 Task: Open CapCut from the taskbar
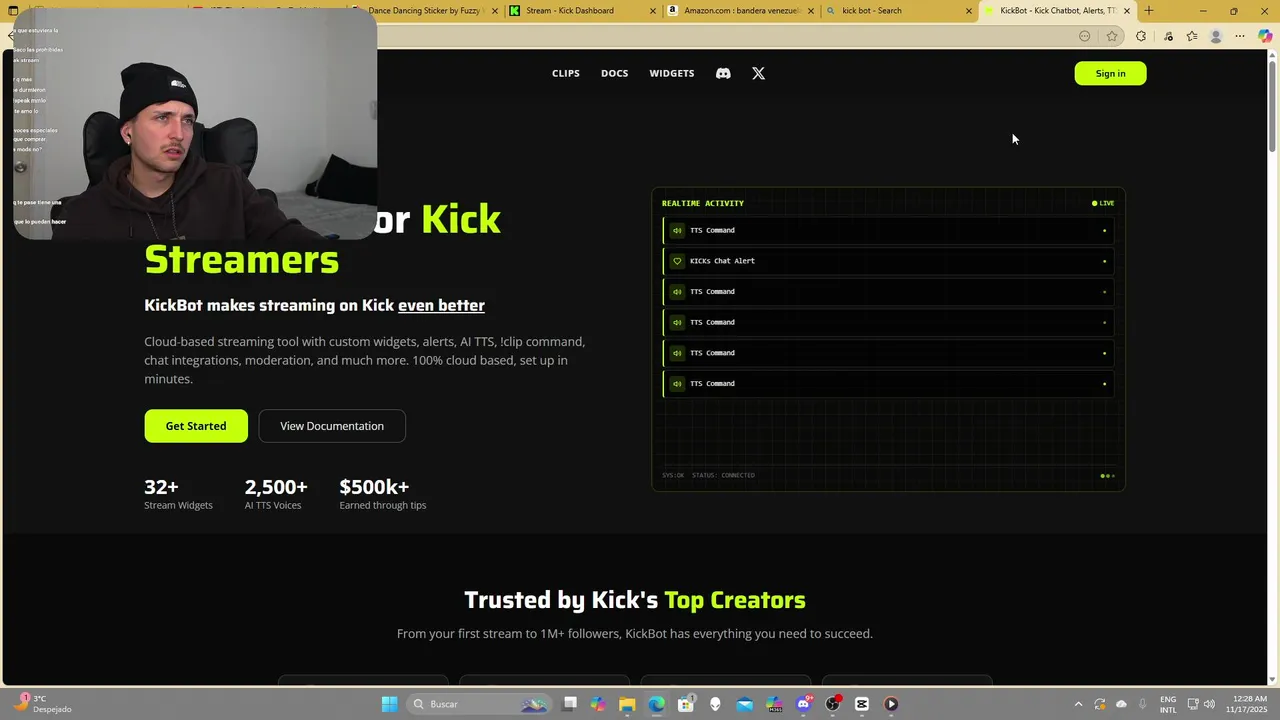(x=862, y=704)
